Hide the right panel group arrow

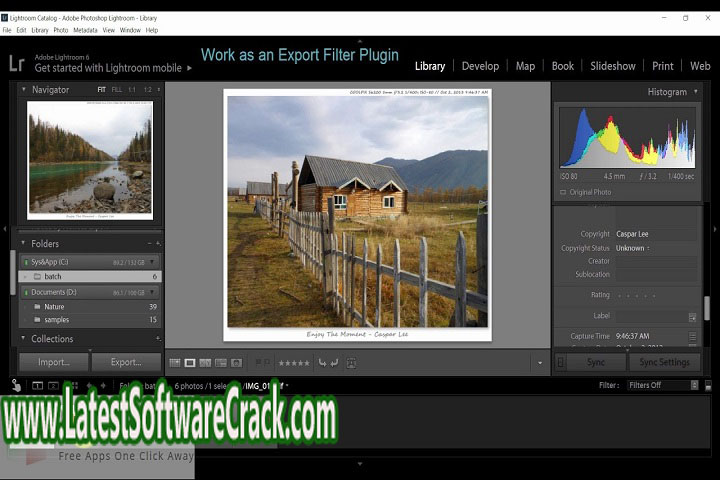tap(715, 228)
